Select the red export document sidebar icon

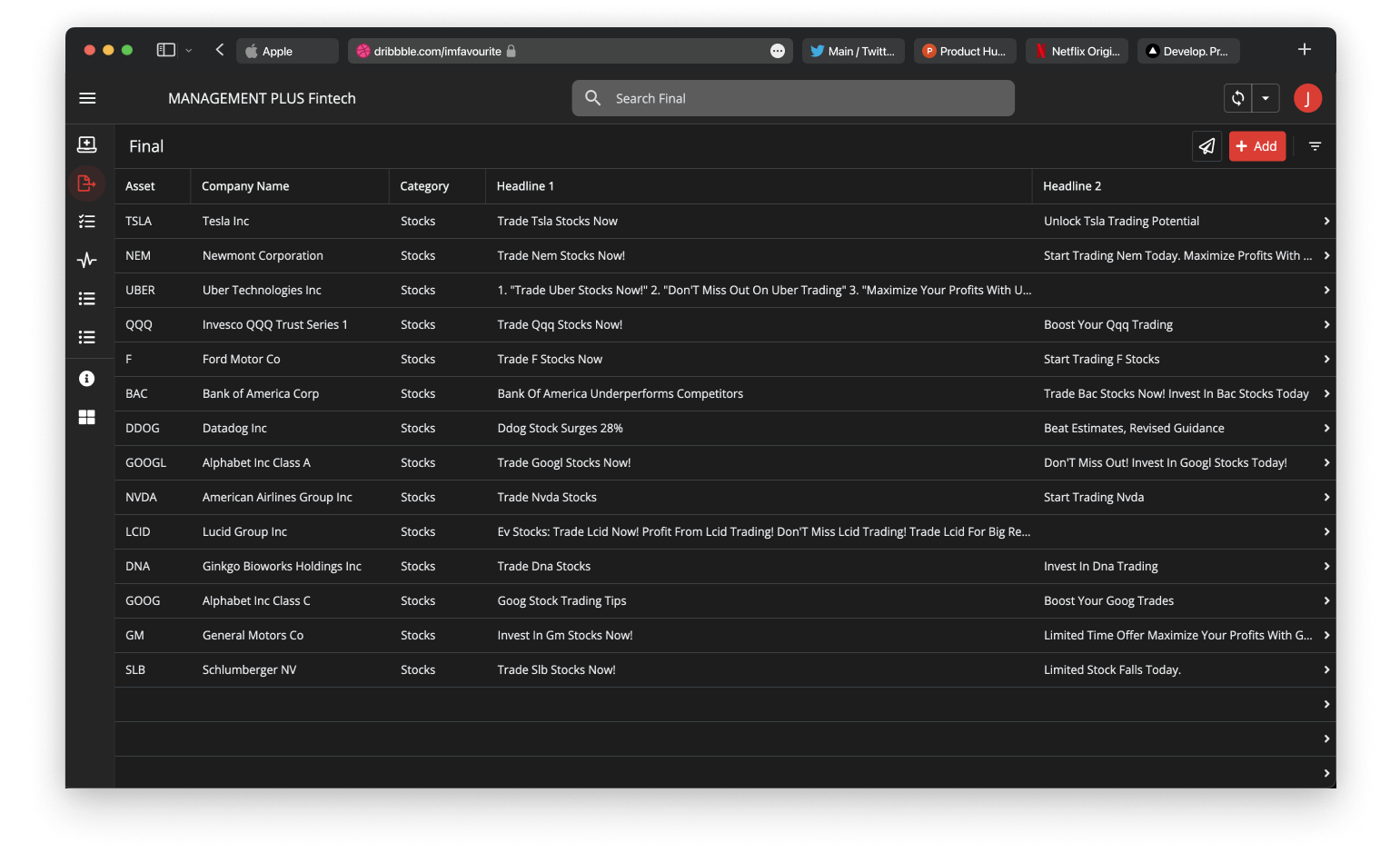coord(87,183)
